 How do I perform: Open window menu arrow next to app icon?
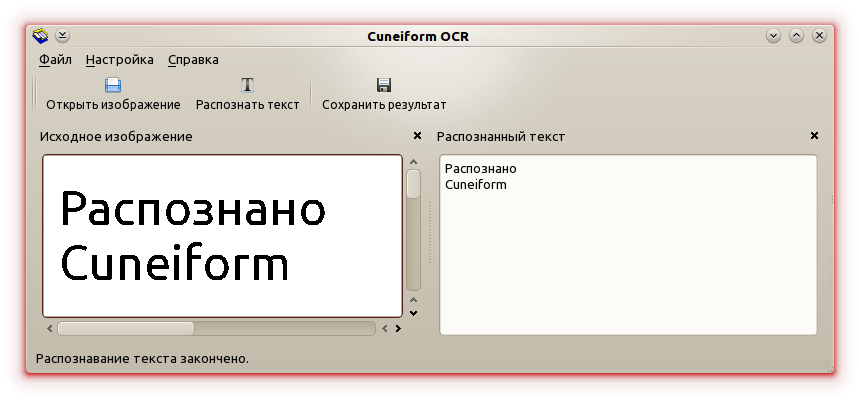pos(62,36)
